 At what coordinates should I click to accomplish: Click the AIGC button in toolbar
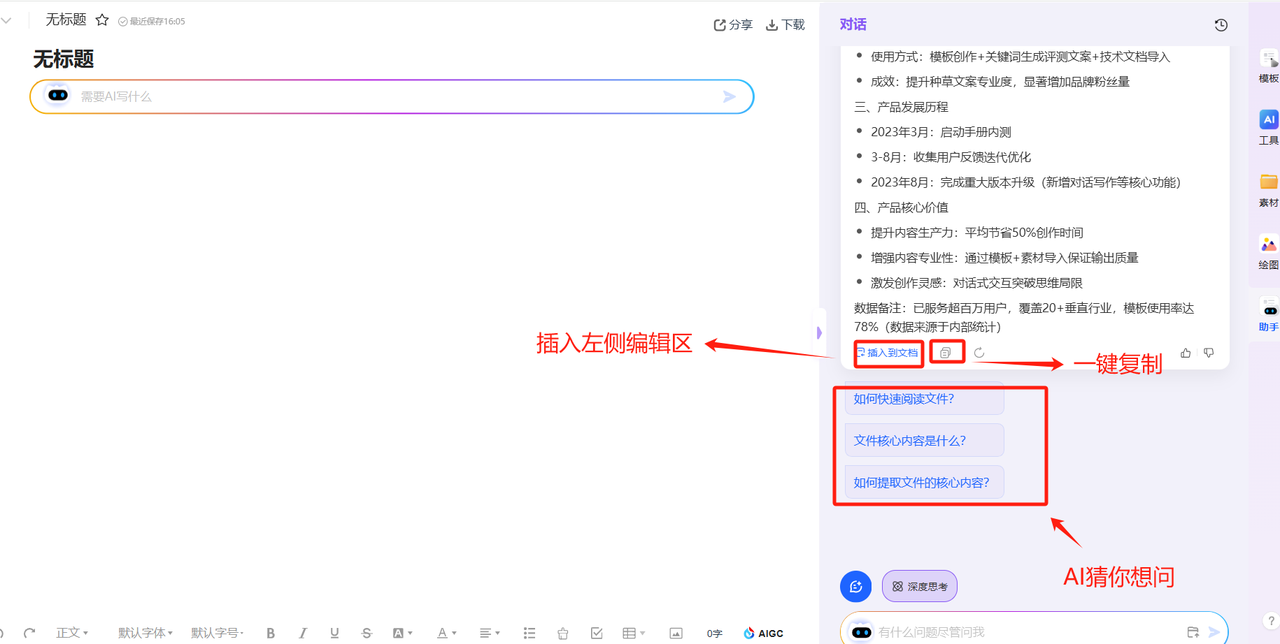764,633
